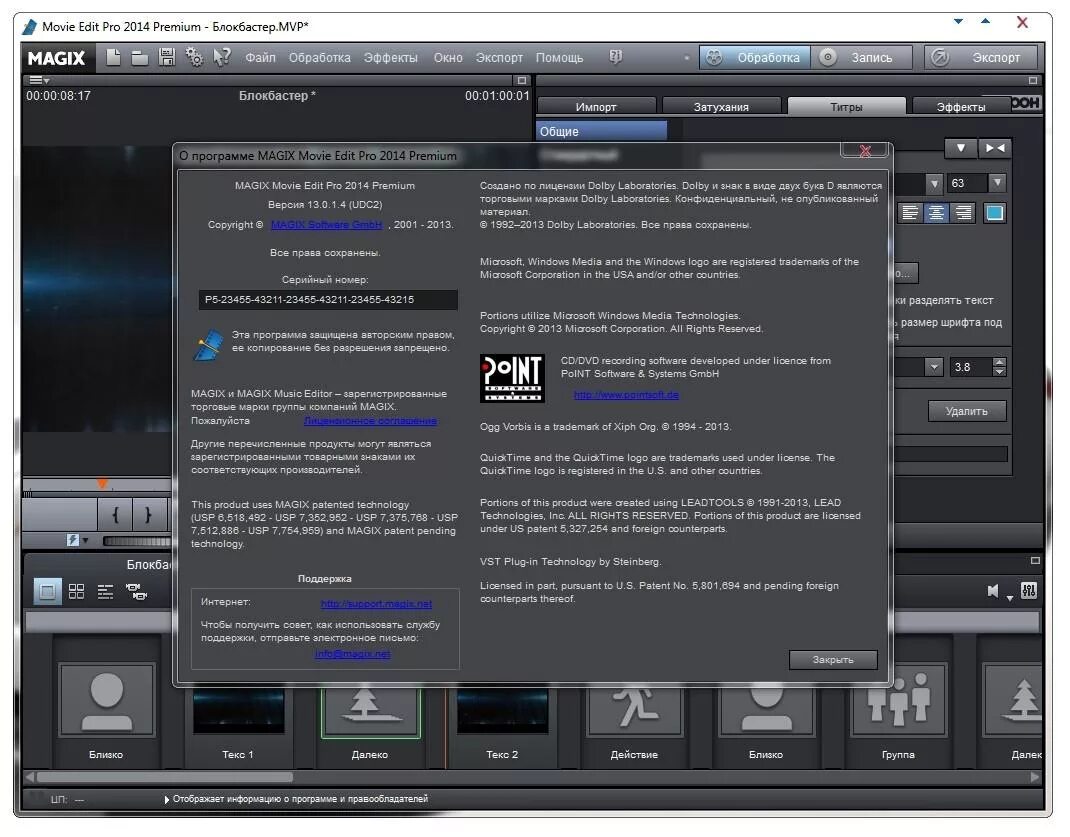Open program settings with the gears icon
Image resolution: width=1070 pixels, height=837 pixels.
(194, 57)
